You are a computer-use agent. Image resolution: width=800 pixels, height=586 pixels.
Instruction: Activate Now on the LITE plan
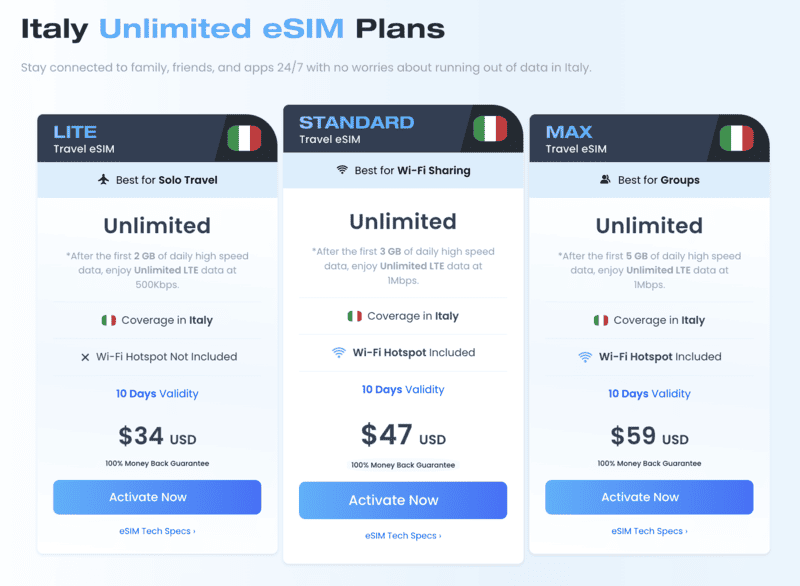click(157, 497)
